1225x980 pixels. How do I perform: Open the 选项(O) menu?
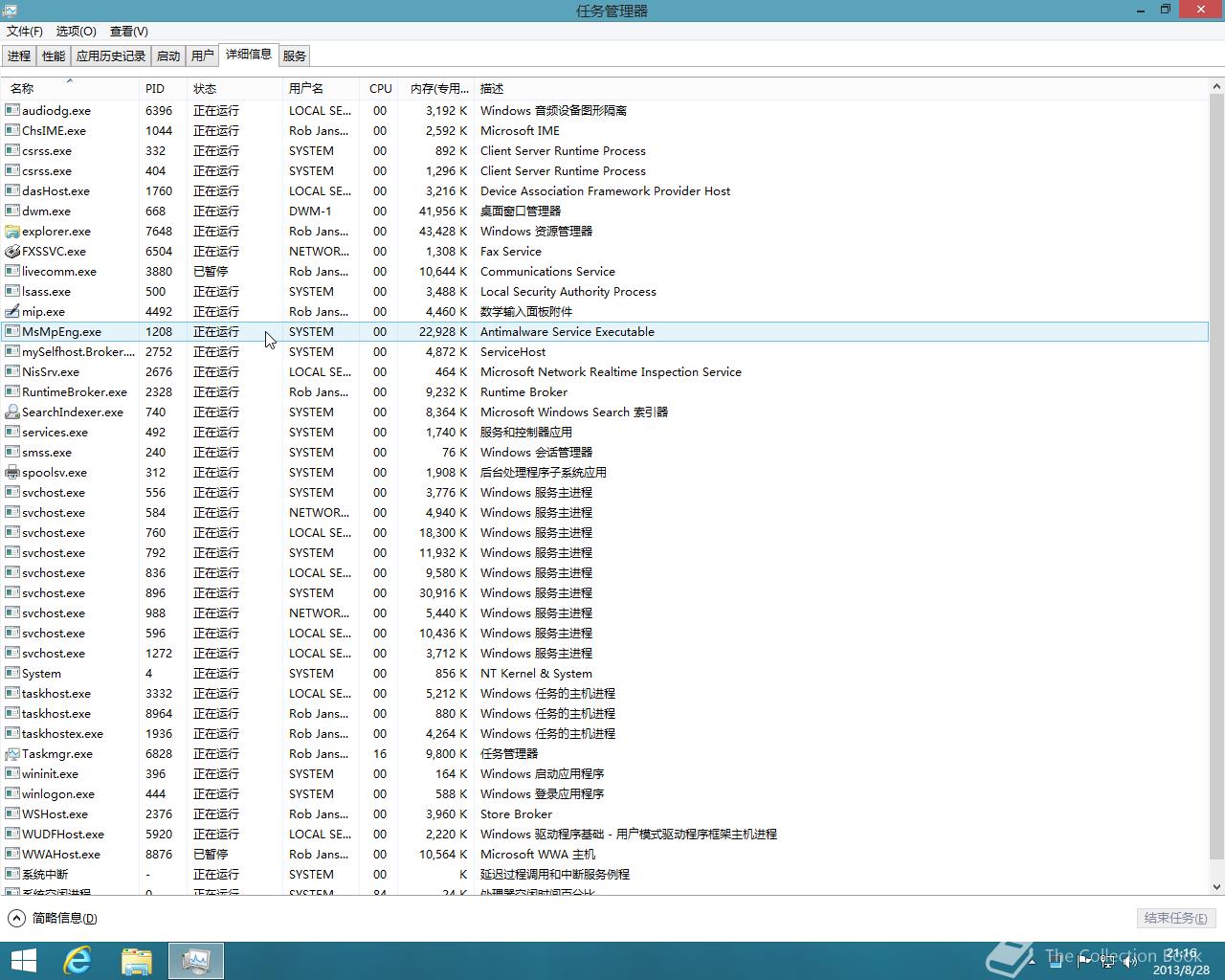click(77, 31)
